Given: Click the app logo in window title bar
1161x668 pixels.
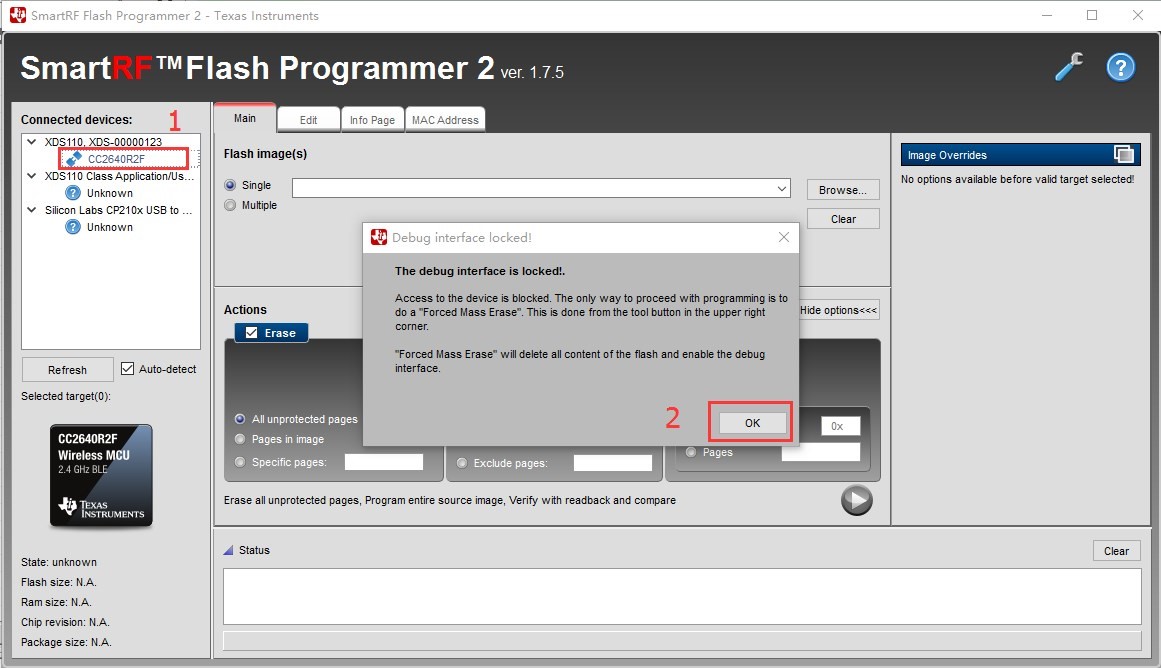Looking at the screenshot, I should point(18,15).
